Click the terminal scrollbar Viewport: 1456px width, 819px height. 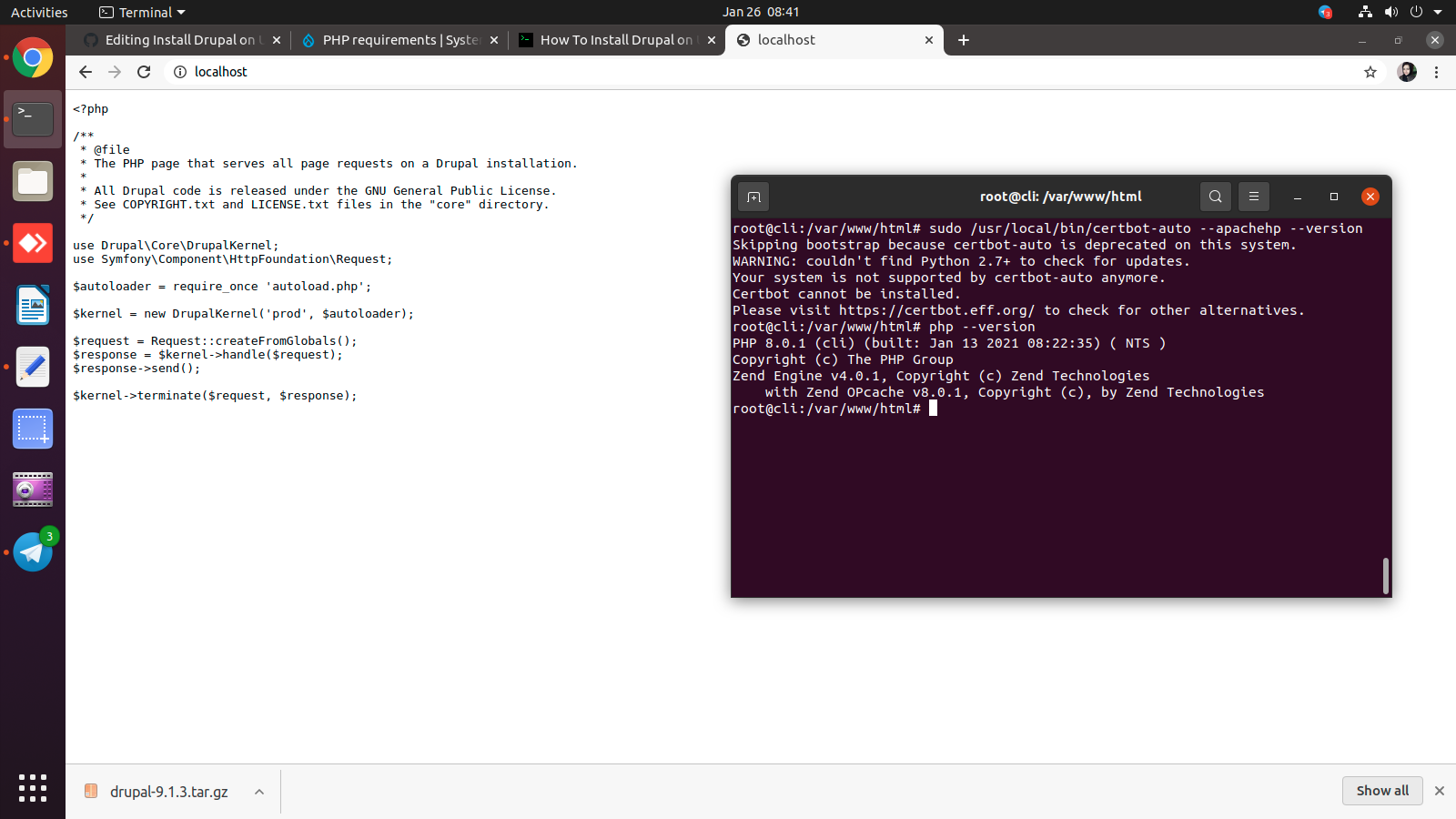point(1385,576)
